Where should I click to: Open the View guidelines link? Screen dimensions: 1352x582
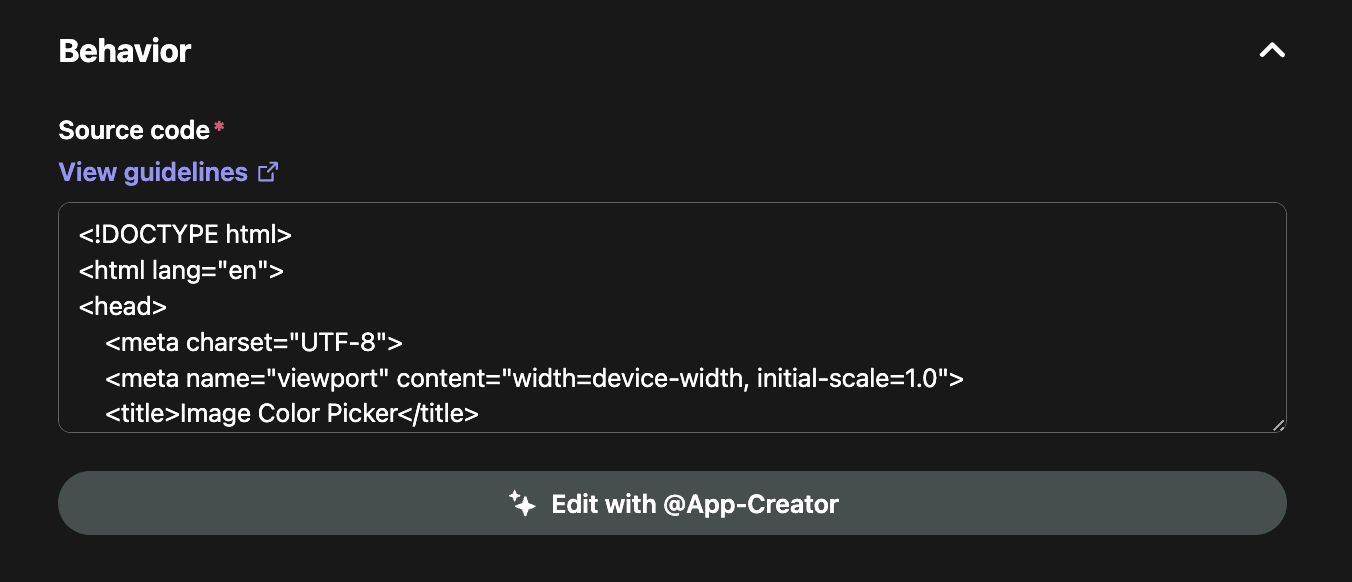pos(153,172)
